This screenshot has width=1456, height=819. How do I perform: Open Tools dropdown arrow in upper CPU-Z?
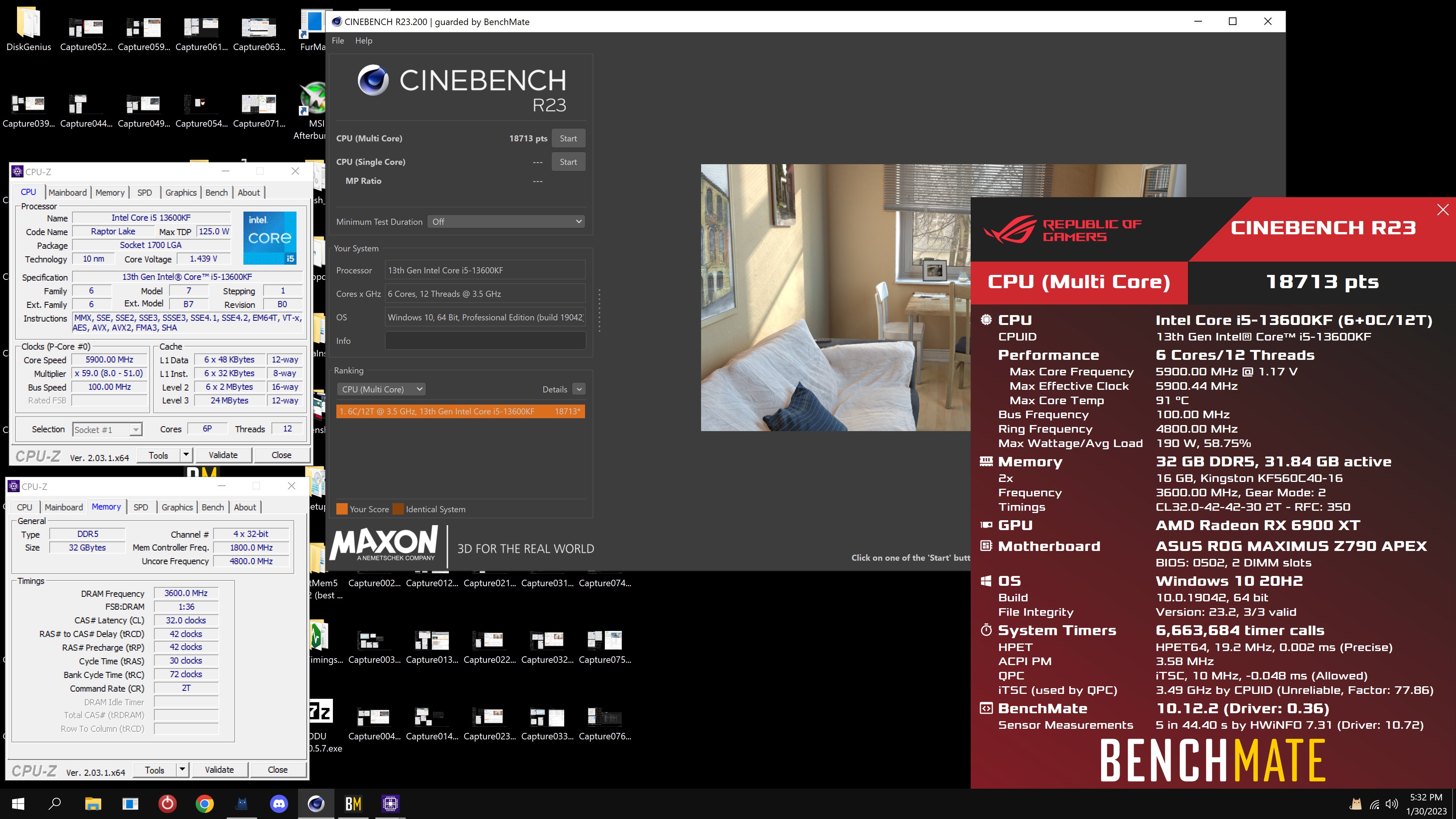[186, 455]
